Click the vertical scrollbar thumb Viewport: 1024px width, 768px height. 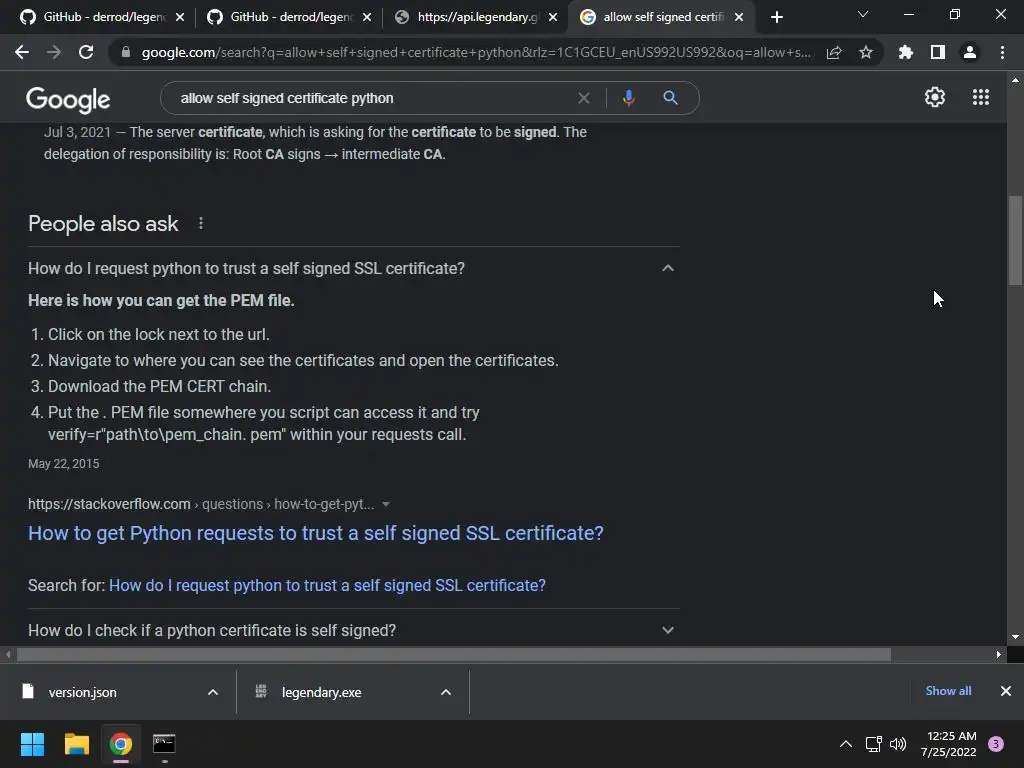(x=1015, y=240)
